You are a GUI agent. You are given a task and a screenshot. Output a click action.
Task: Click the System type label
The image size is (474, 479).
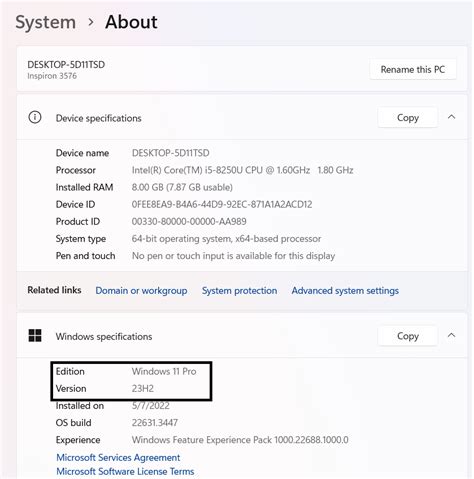point(81,239)
